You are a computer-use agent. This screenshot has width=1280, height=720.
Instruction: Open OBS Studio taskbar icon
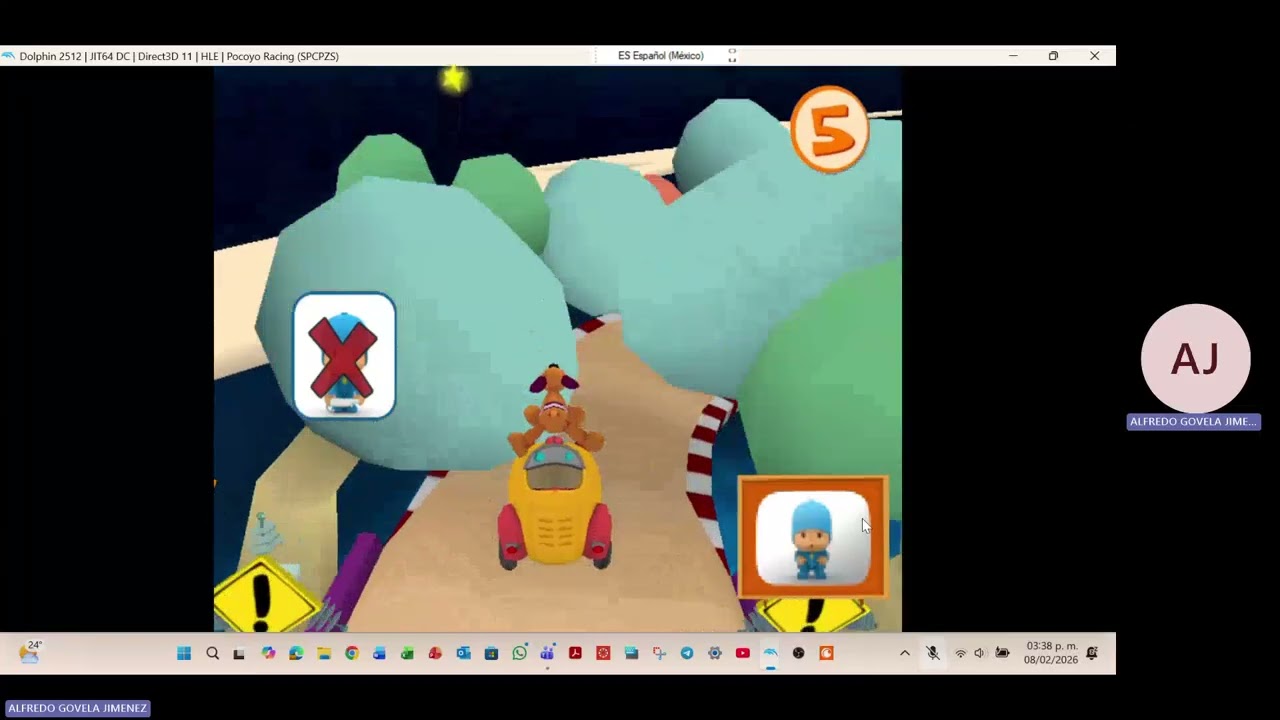[798, 653]
